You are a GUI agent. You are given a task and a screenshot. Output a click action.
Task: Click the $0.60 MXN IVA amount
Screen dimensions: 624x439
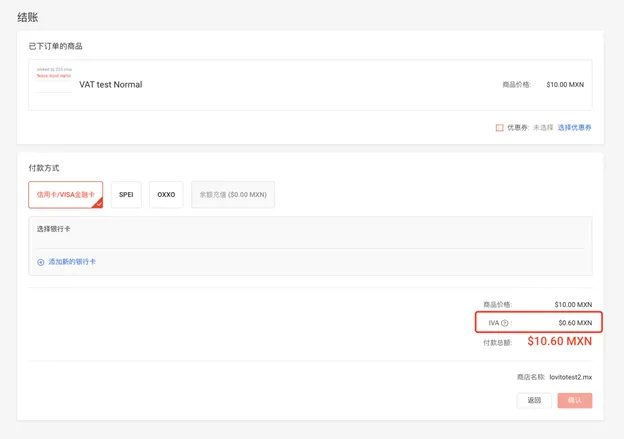point(574,323)
